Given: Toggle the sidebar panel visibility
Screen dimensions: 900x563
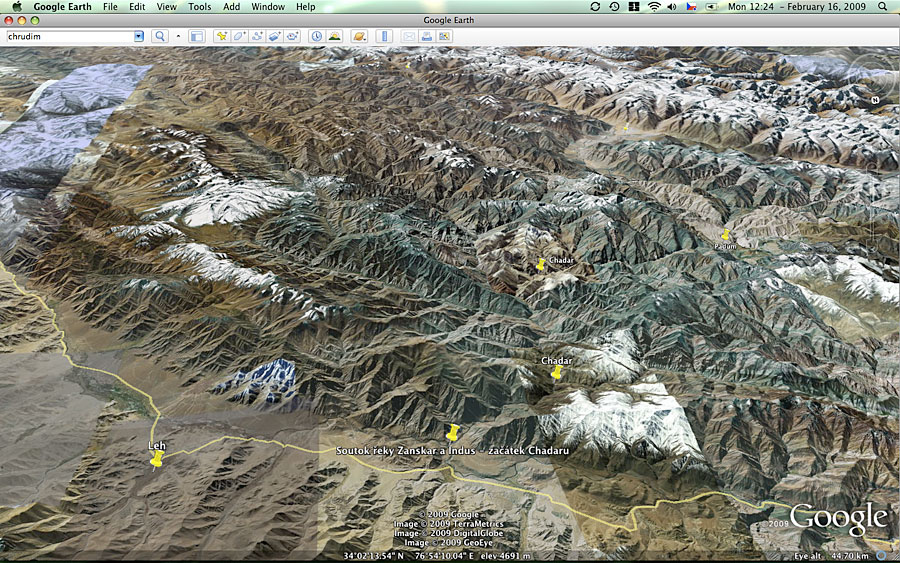Looking at the screenshot, I should tap(196, 37).
